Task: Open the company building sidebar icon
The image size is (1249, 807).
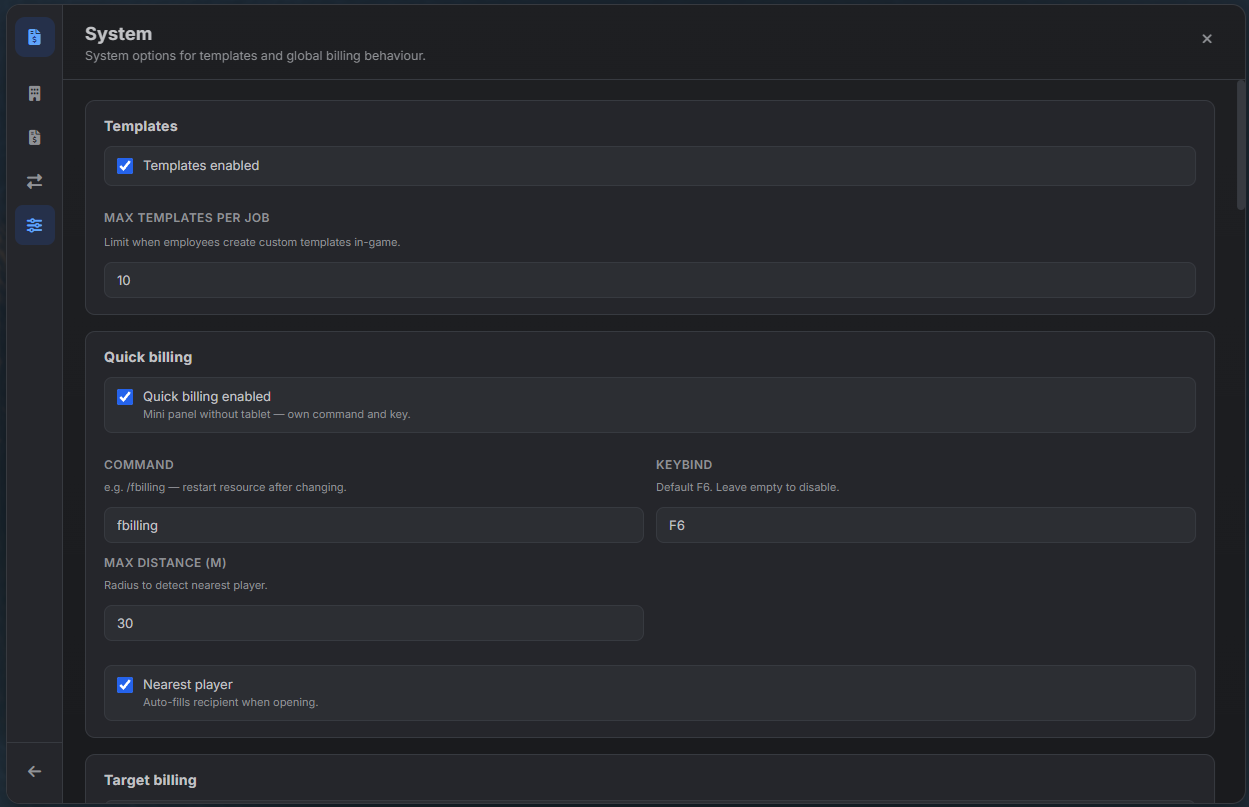Action: pyautogui.click(x=35, y=93)
